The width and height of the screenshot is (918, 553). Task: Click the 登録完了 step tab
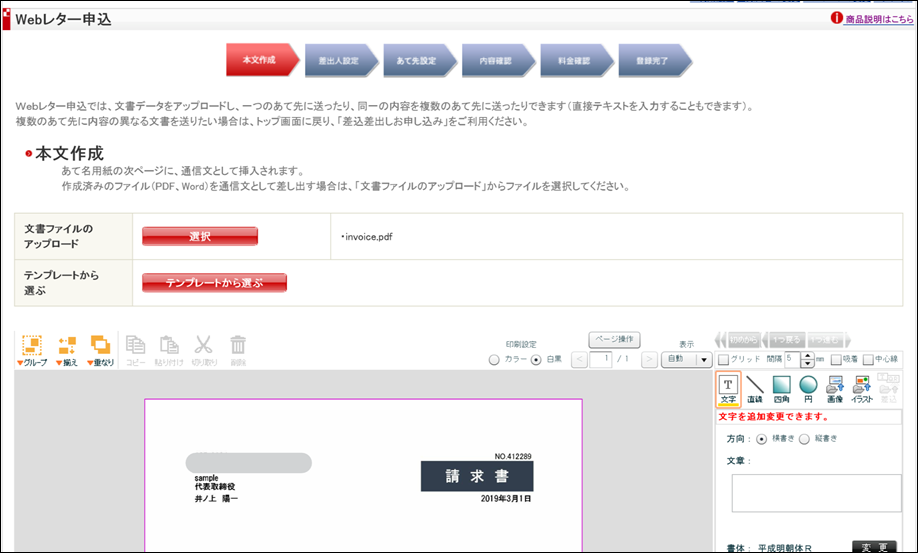pyautogui.click(x=655, y=60)
